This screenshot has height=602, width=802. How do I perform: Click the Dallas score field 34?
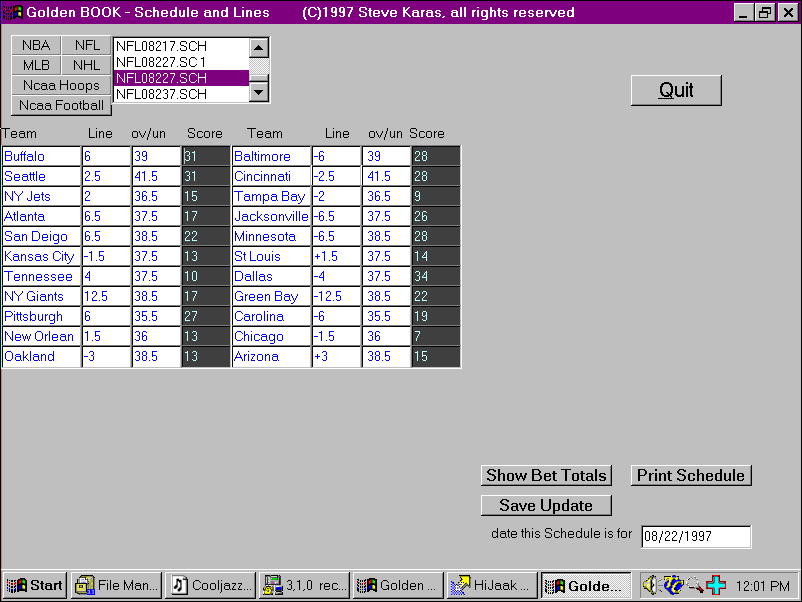(x=436, y=276)
